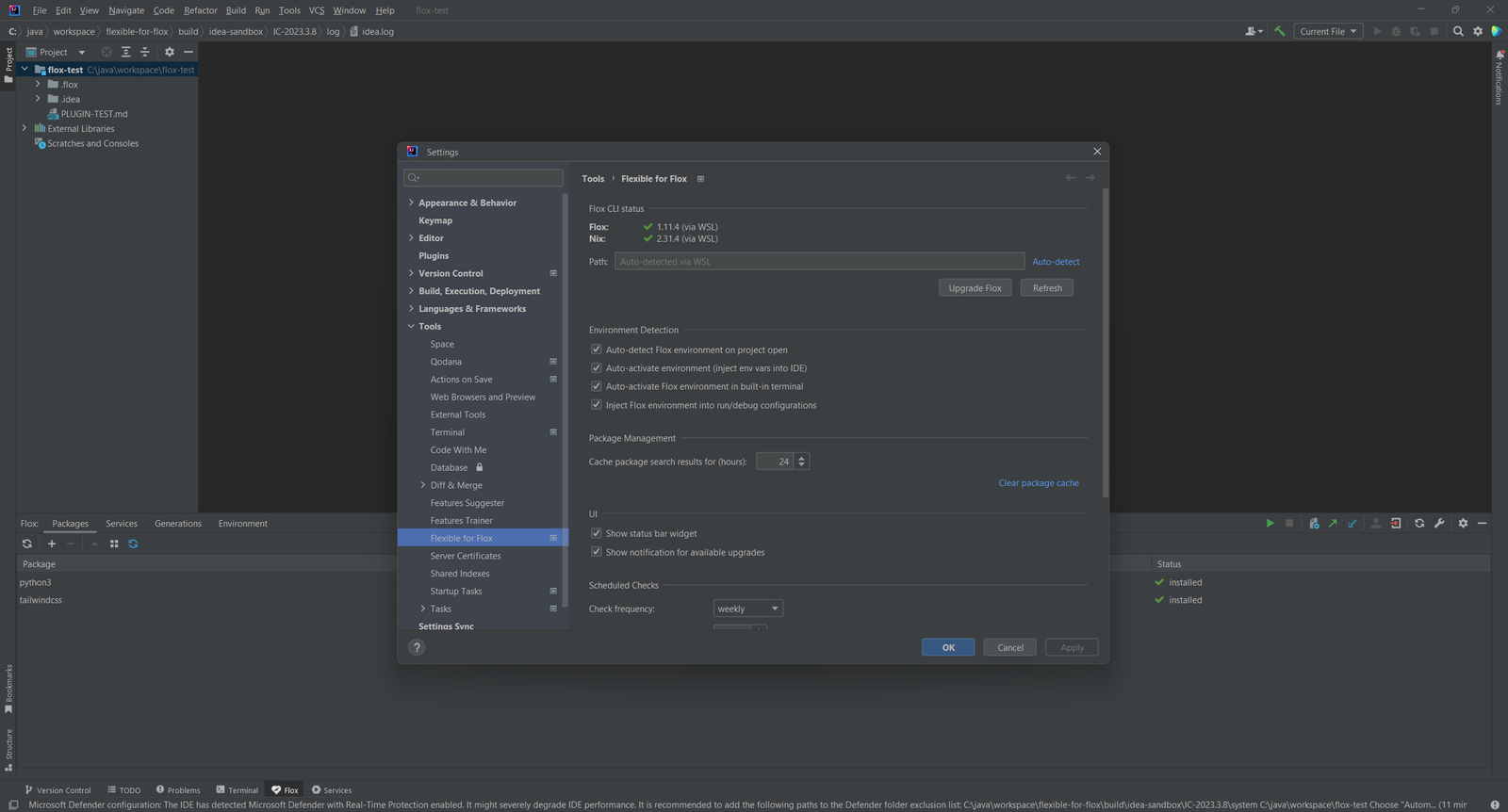Open the Code With Me user icon

pos(1254,31)
